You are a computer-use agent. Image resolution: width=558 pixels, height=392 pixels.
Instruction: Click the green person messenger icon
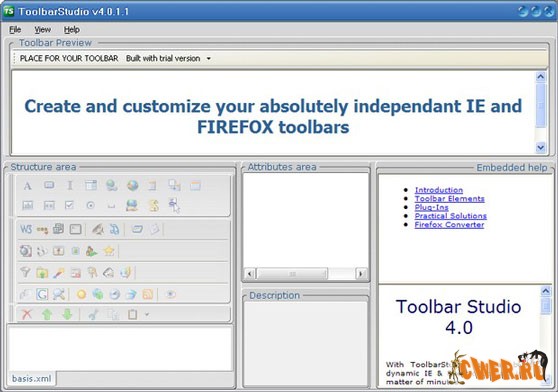pos(91,251)
